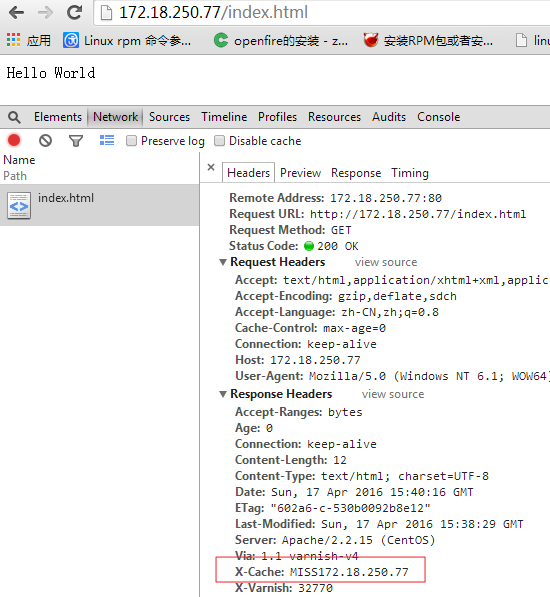Select the index.html request row

tap(99, 205)
